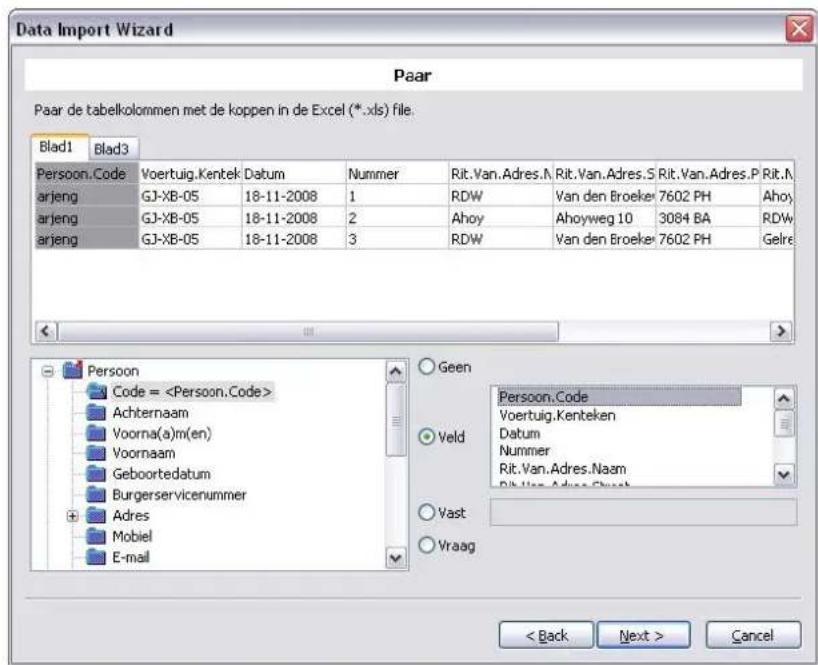
Task: Click the Persoon tree vertical scrollbar thumb
Action: [395, 420]
